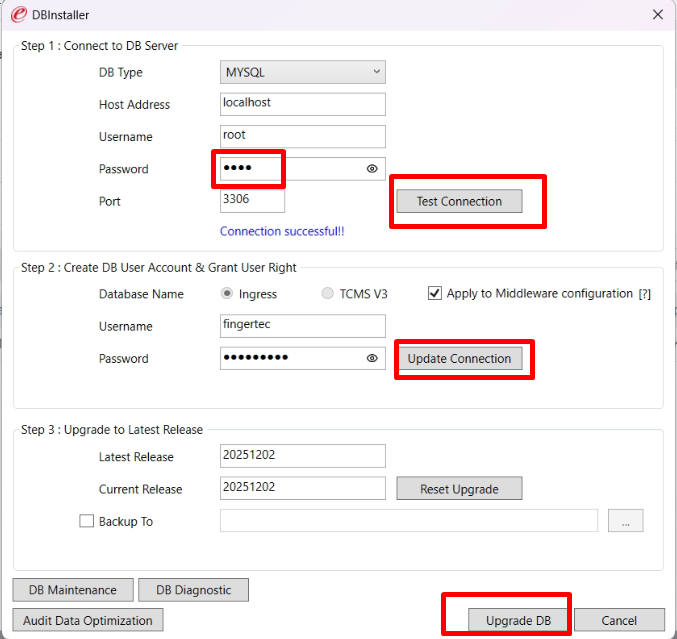The image size is (677, 639).
Task: Run Audit Data Optimization
Action: click(x=88, y=620)
